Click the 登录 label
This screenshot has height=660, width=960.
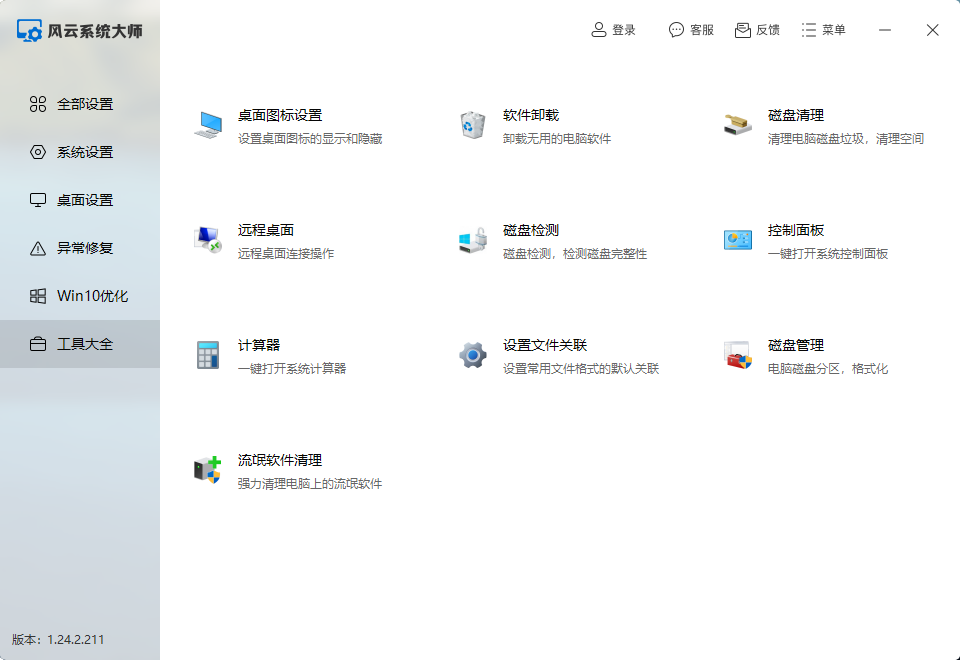click(x=624, y=30)
